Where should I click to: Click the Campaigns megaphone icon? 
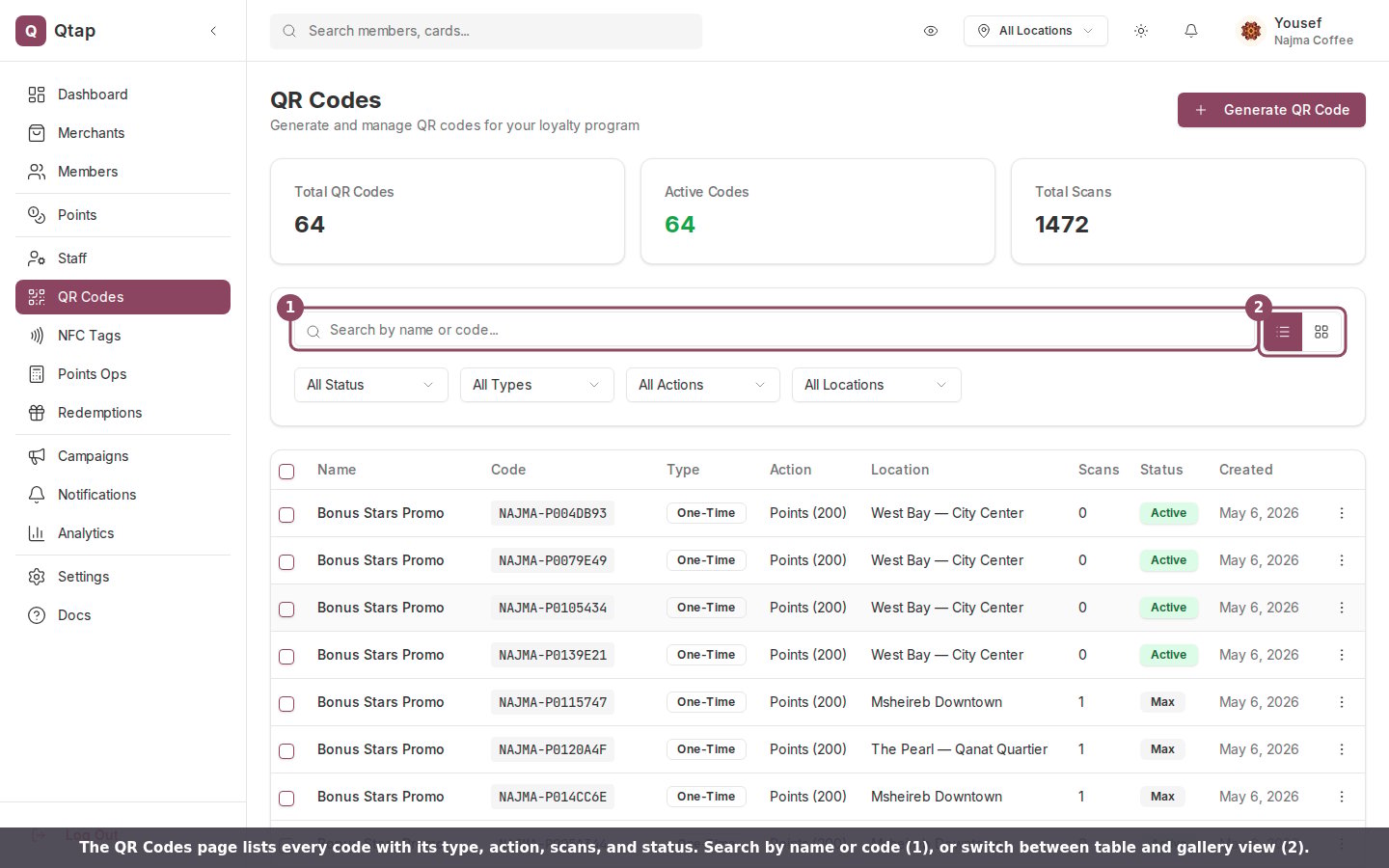pos(37,456)
